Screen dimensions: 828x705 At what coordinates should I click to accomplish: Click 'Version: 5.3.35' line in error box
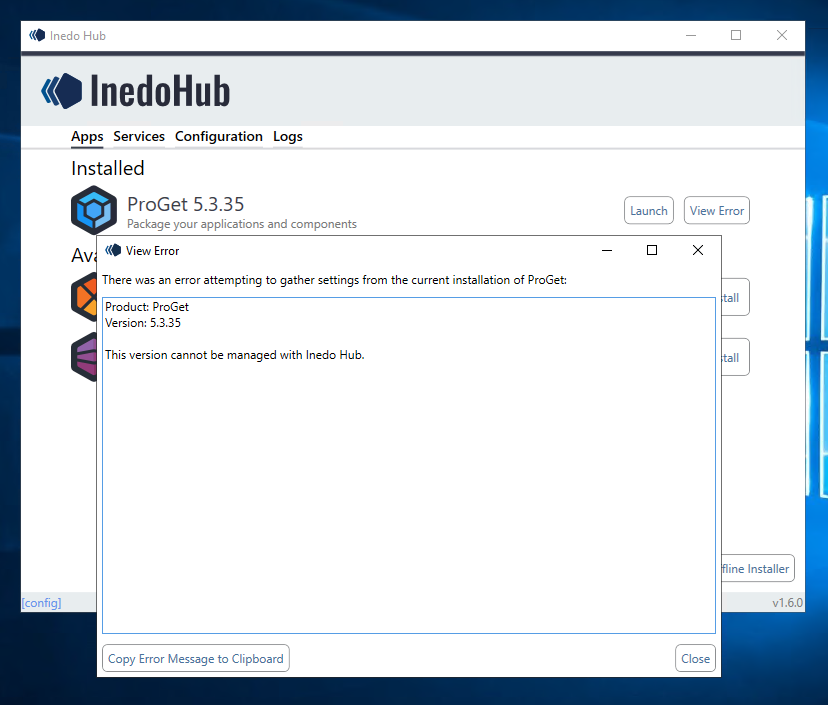pos(143,323)
